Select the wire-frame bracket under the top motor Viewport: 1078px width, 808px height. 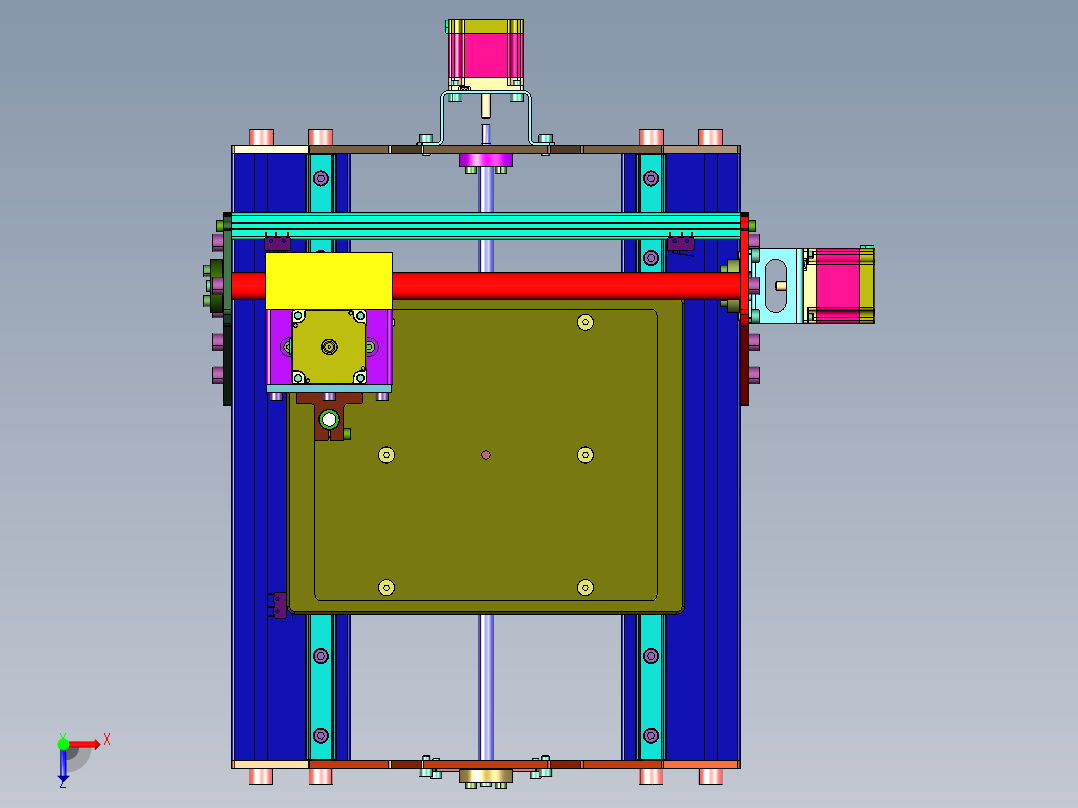coord(485,118)
